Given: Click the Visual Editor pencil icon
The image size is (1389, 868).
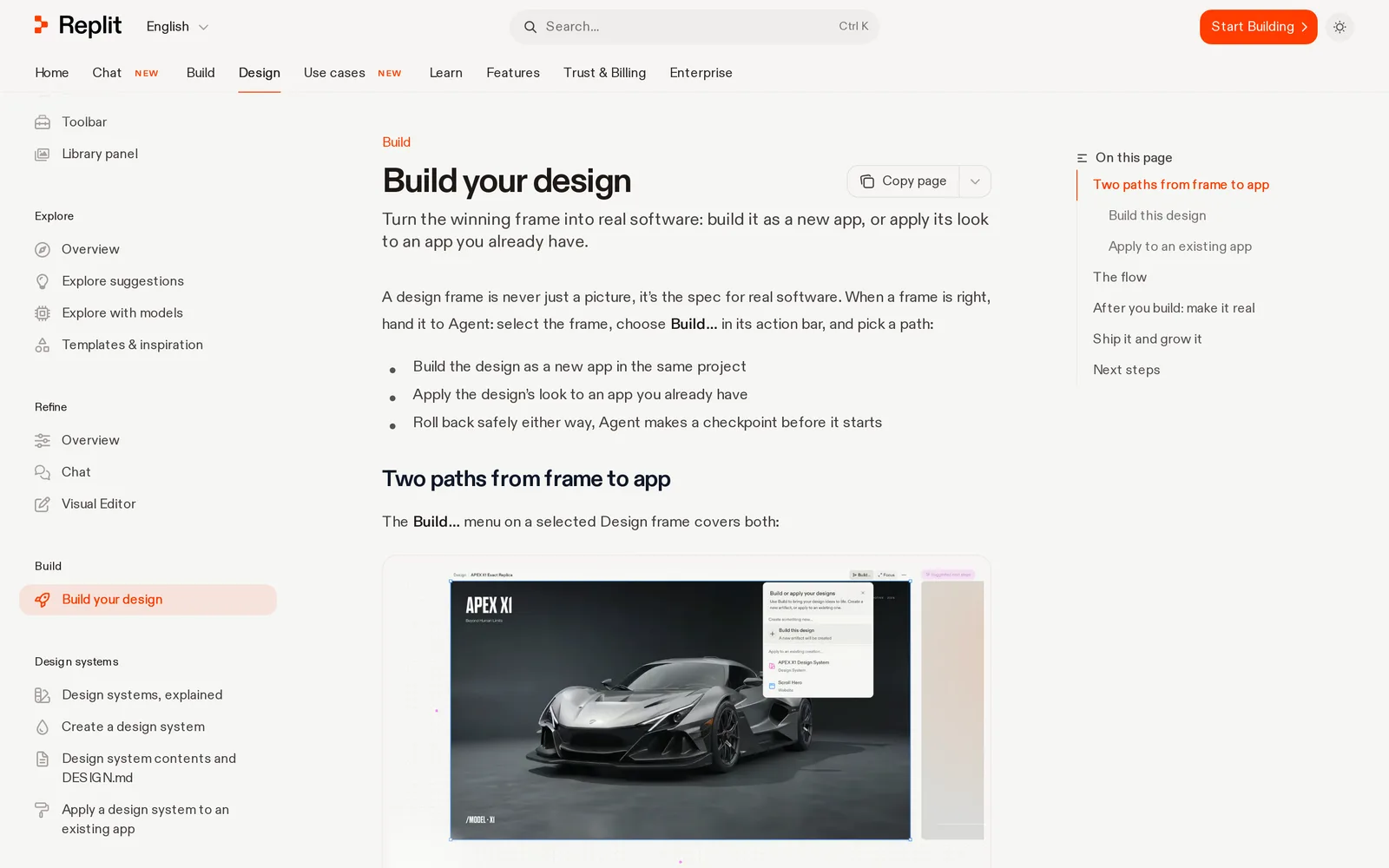Looking at the screenshot, I should (x=43, y=504).
